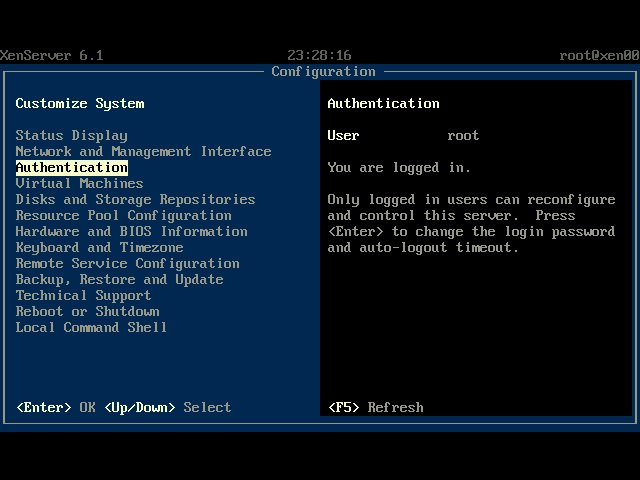Open Resource Pool Configuration
The width and height of the screenshot is (640, 480).
point(123,215)
